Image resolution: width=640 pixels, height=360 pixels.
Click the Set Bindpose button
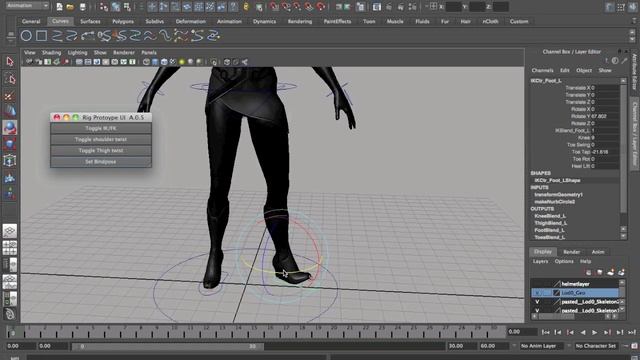(x=101, y=162)
